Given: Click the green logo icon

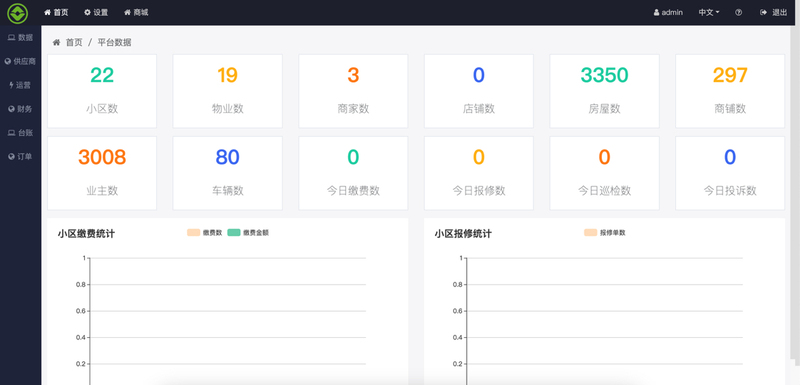Looking at the screenshot, I should [x=17, y=13].
